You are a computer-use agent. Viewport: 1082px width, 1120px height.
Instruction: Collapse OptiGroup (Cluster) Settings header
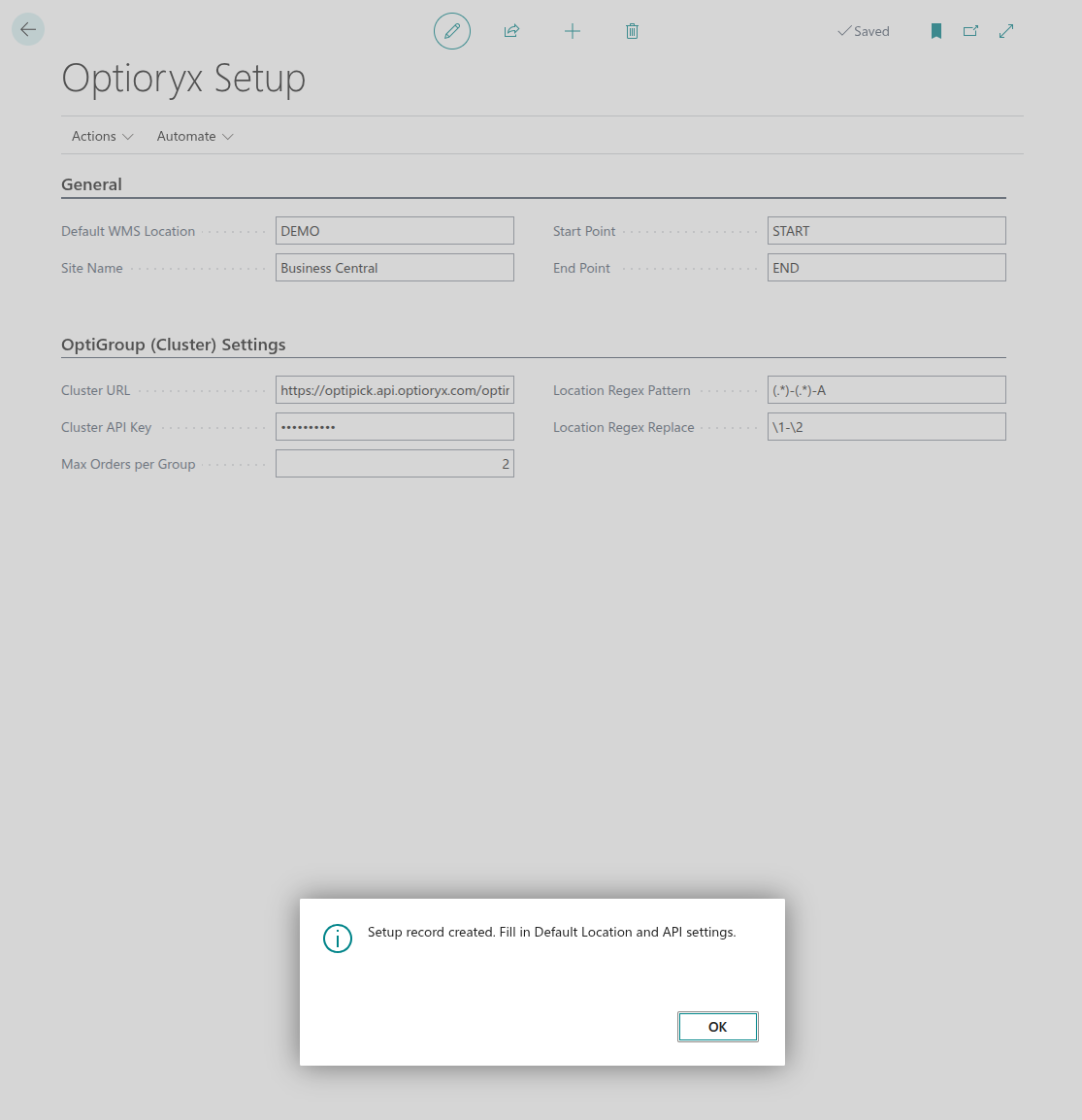pyautogui.click(x=174, y=345)
